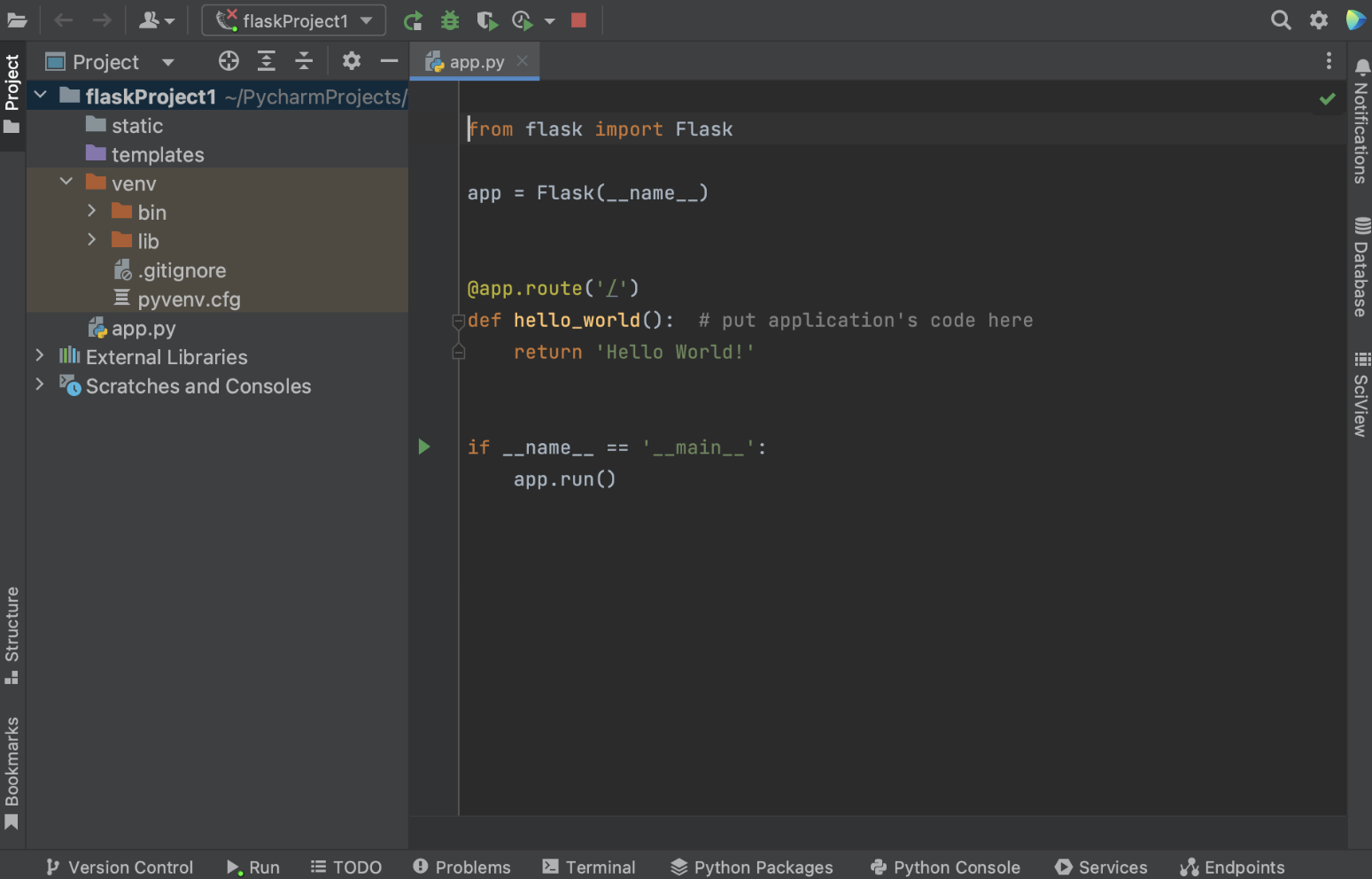Click the Version Control button
Viewport: 1372px width, 879px height.
[120, 867]
